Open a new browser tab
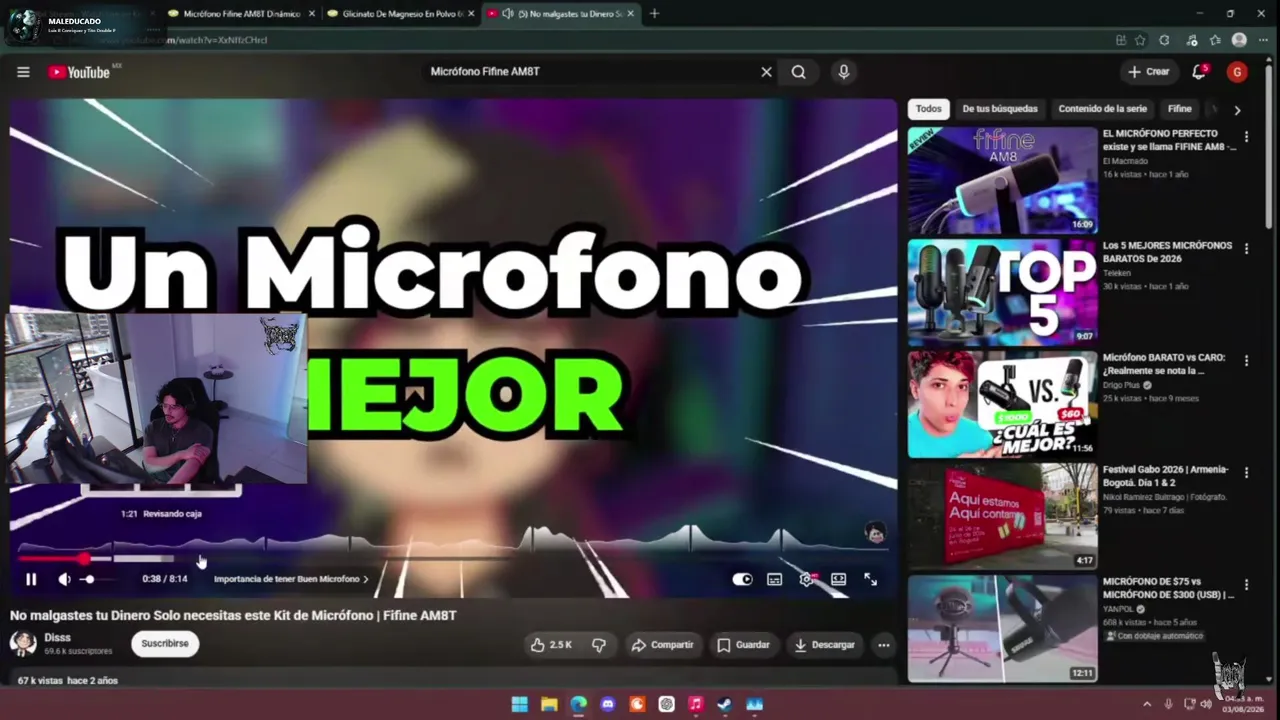1280x720 pixels. [x=654, y=14]
